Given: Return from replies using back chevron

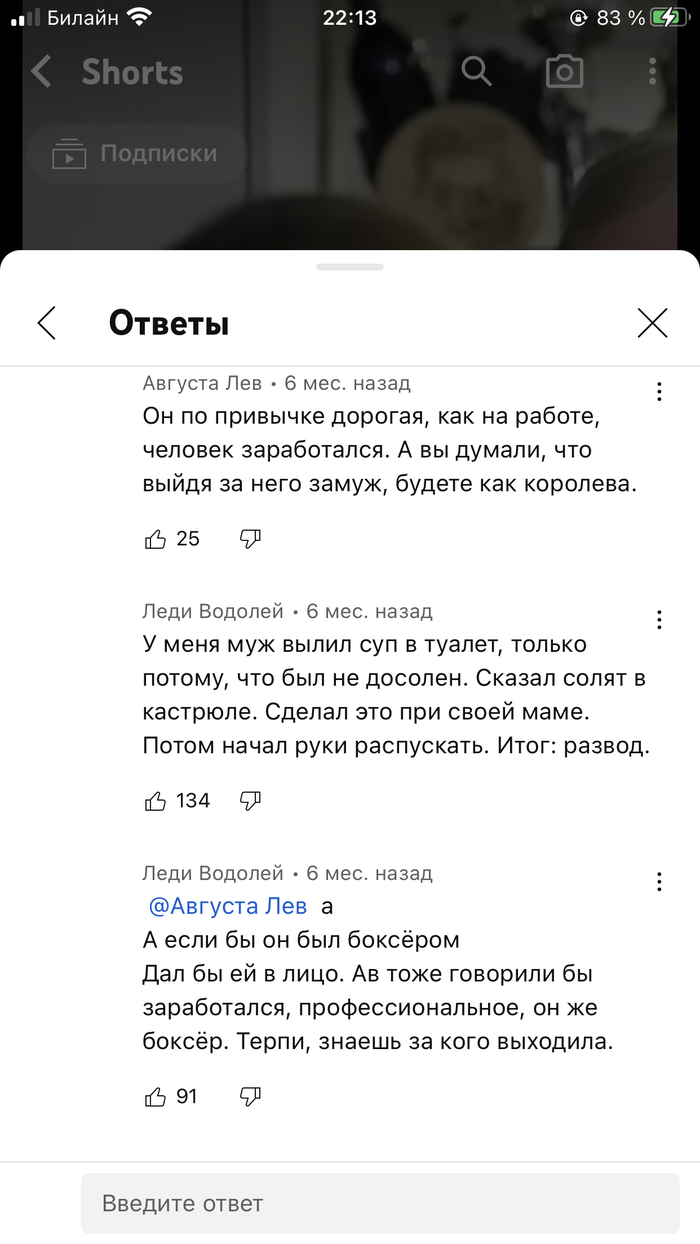Looking at the screenshot, I should [46, 323].
